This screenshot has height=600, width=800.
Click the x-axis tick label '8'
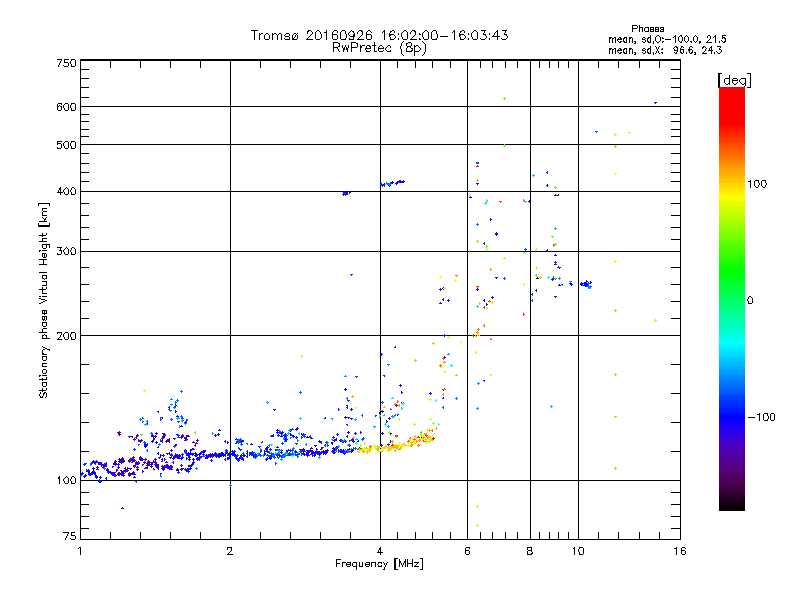coord(530,551)
